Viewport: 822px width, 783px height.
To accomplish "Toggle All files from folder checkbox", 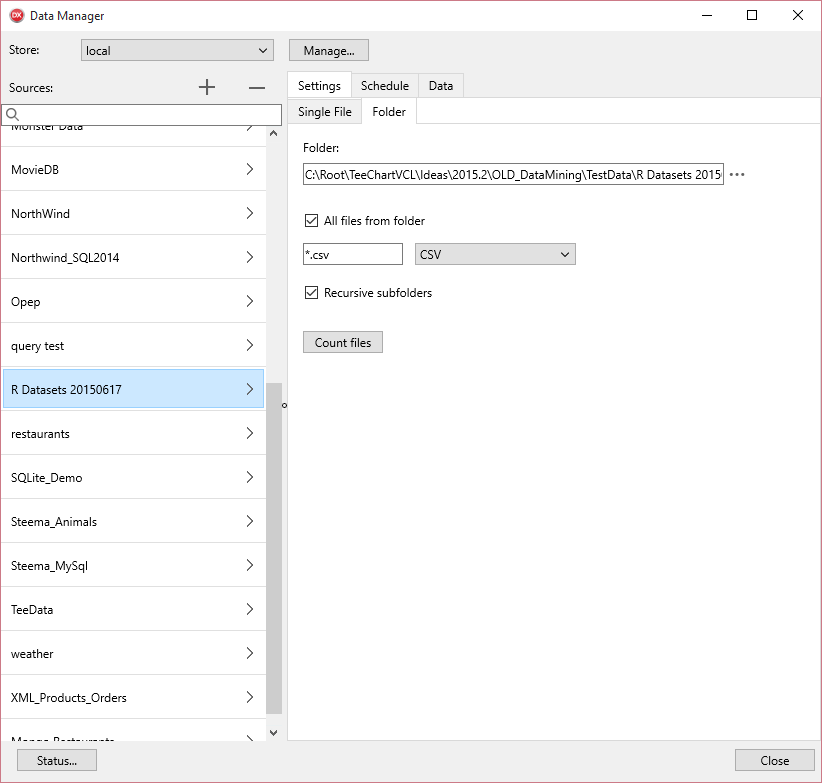I will (311, 221).
